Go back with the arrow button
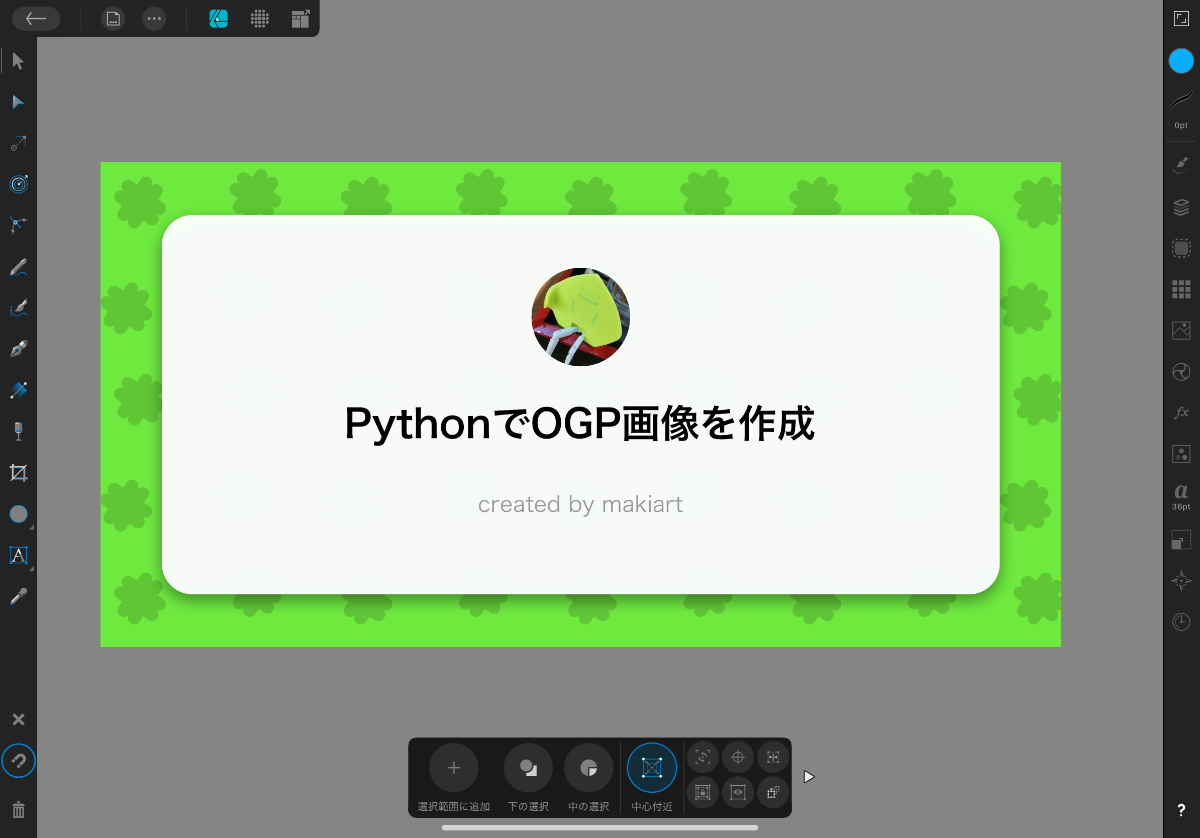 [x=36, y=18]
